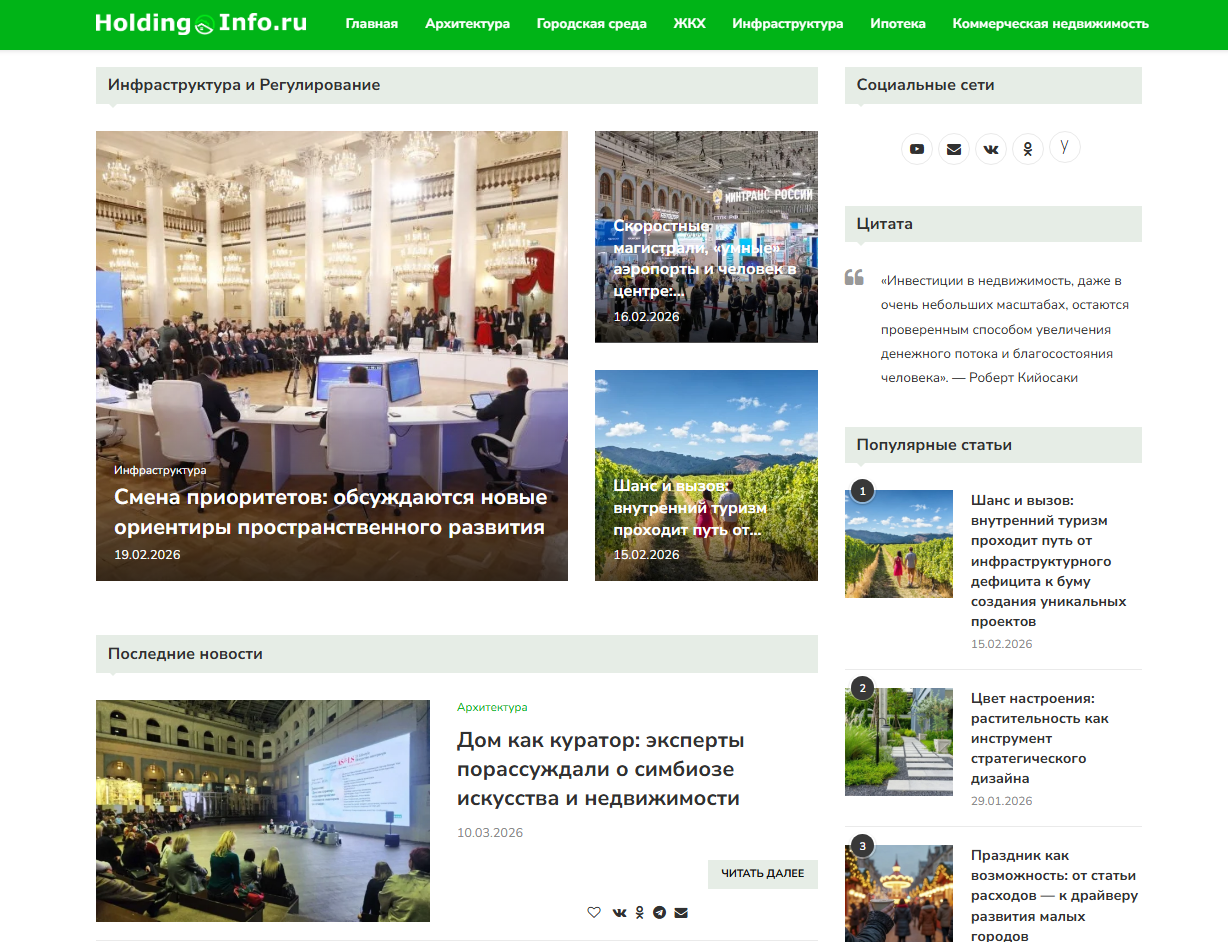Screen dimensions: 1228x942
Task: Click popular article 1 vineyard thumbnail
Action: 899,544
